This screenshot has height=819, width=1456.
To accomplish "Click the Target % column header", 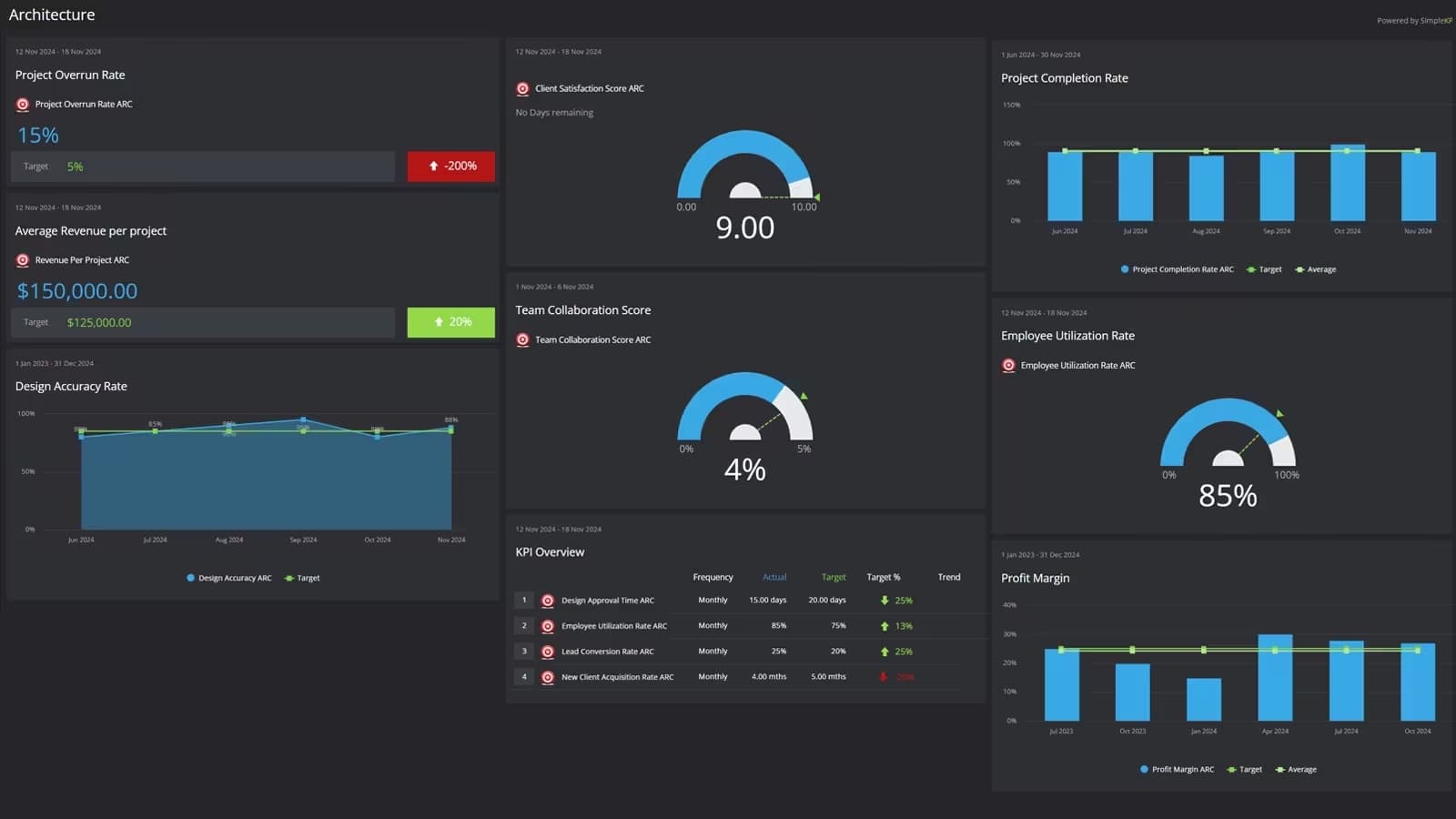I will coord(883,577).
